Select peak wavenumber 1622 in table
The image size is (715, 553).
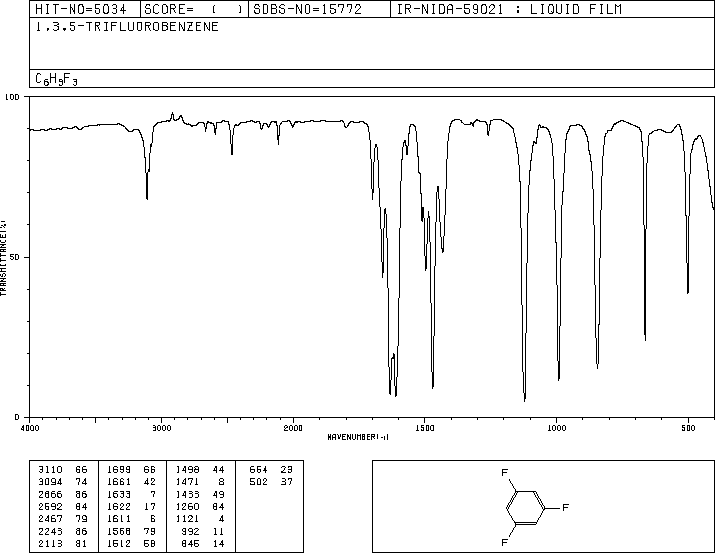tap(119, 506)
